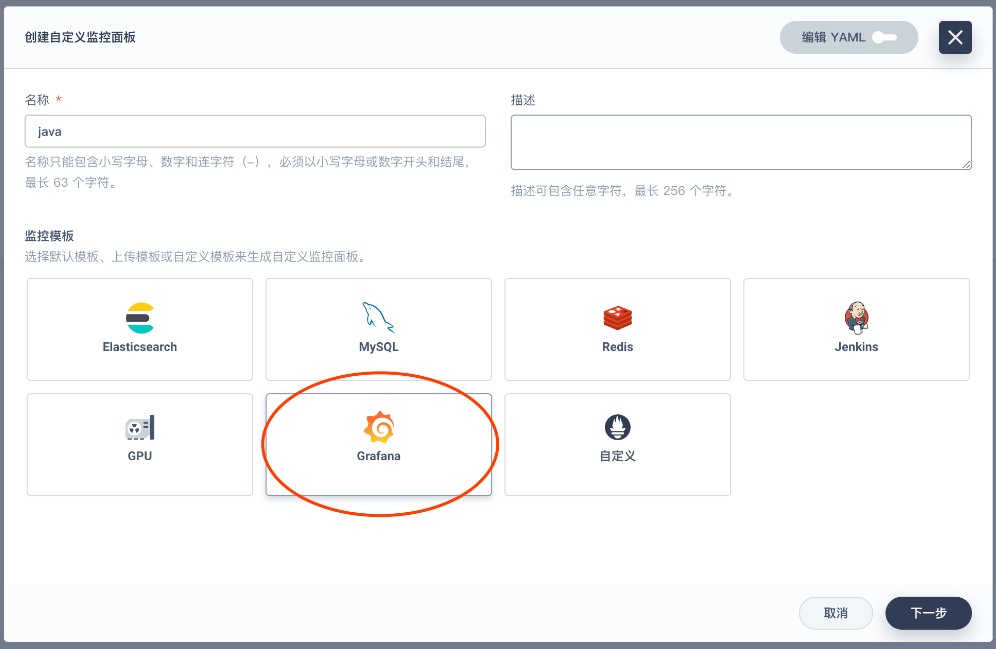Click the 监控模板 section heading
The width and height of the screenshot is (996, 649).
point(50,236)
